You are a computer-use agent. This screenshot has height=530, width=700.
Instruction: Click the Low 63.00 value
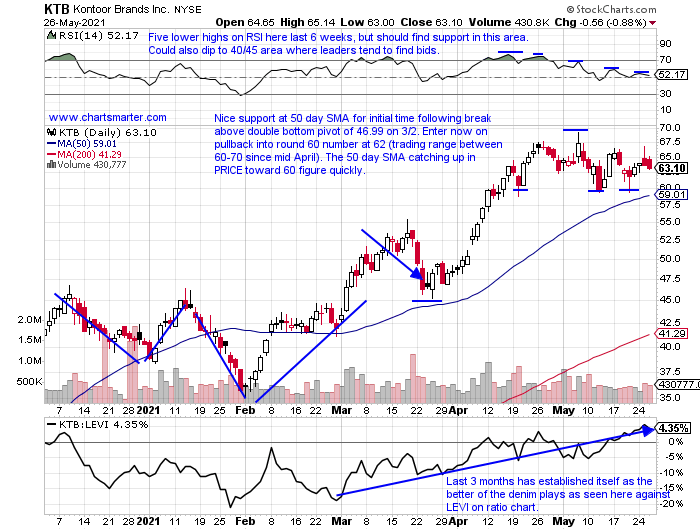[x=367, y=22]
